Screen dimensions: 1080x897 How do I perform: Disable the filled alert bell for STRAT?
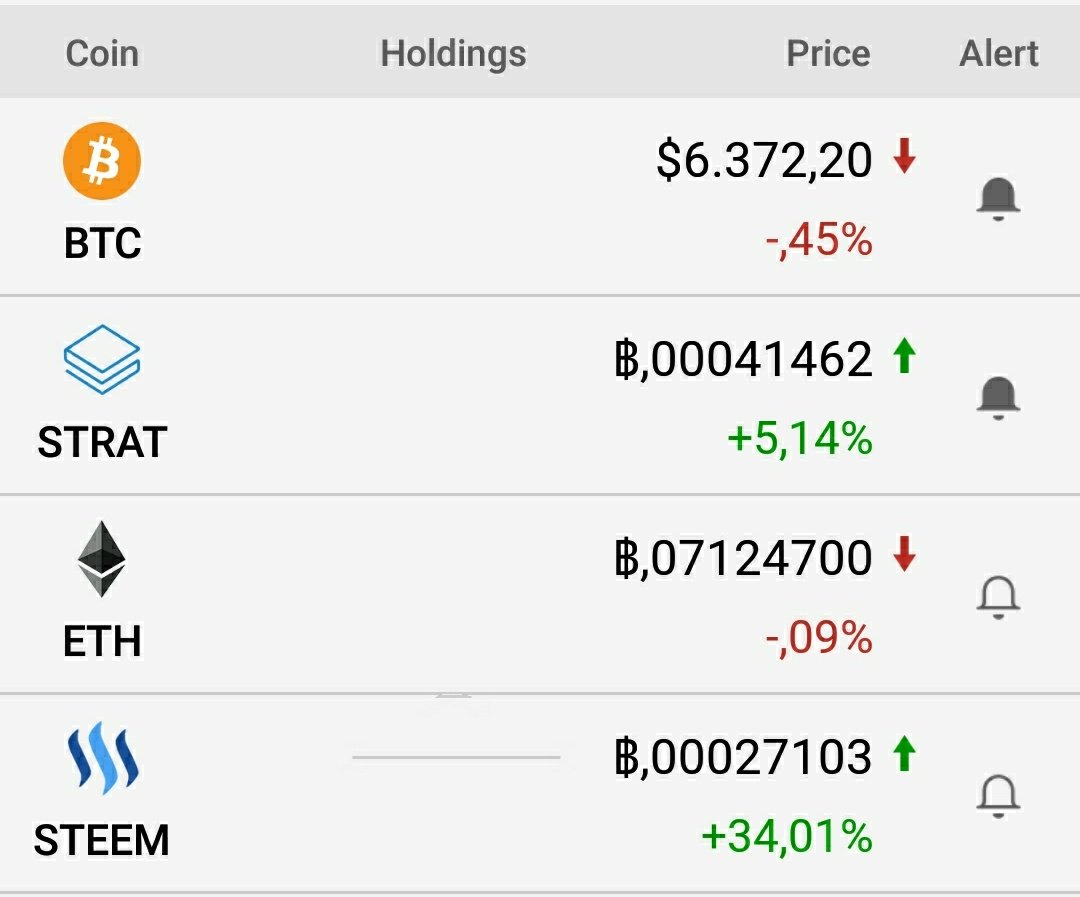[997, 398]
